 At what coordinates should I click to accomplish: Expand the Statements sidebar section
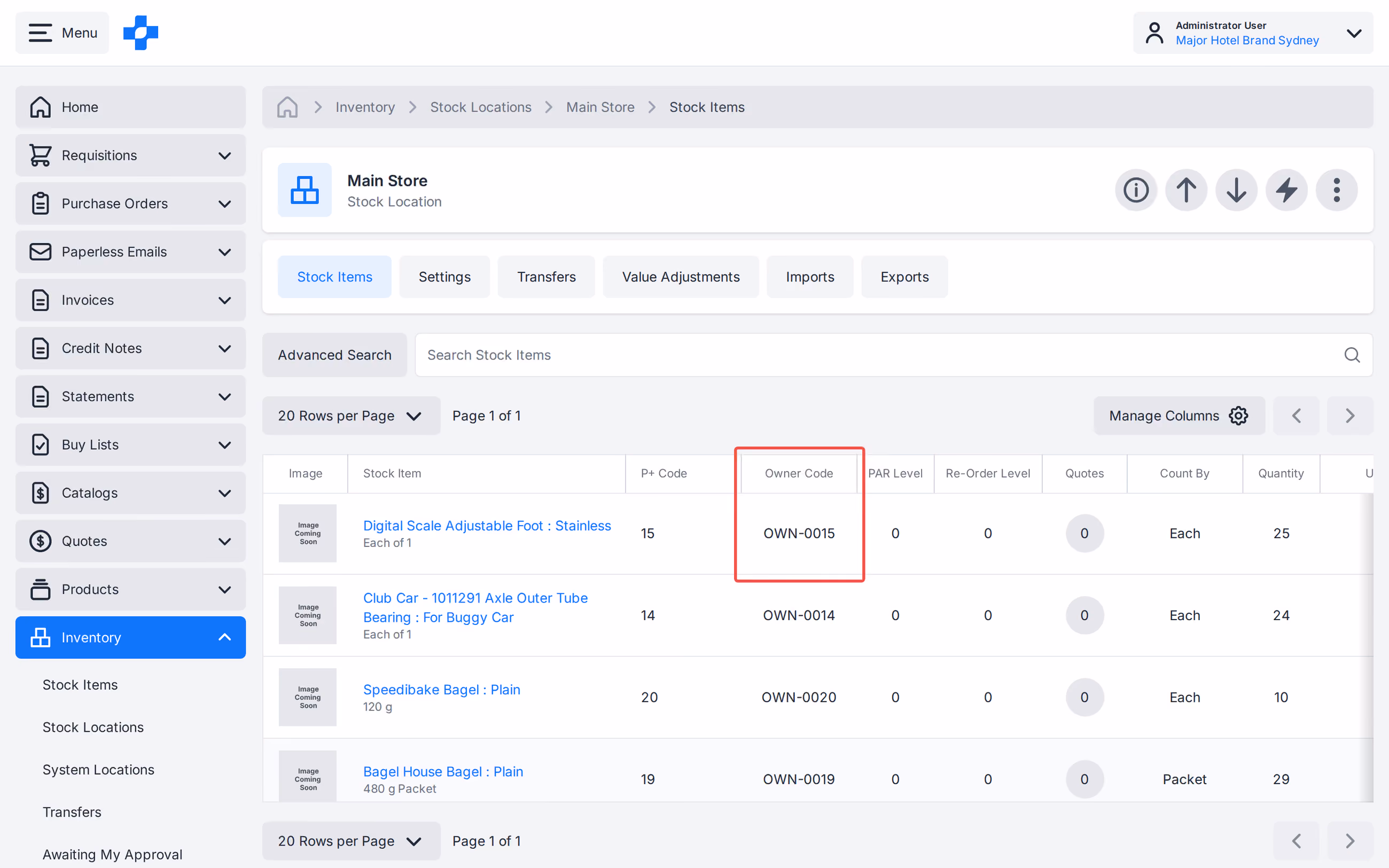(x=130, y=396)
